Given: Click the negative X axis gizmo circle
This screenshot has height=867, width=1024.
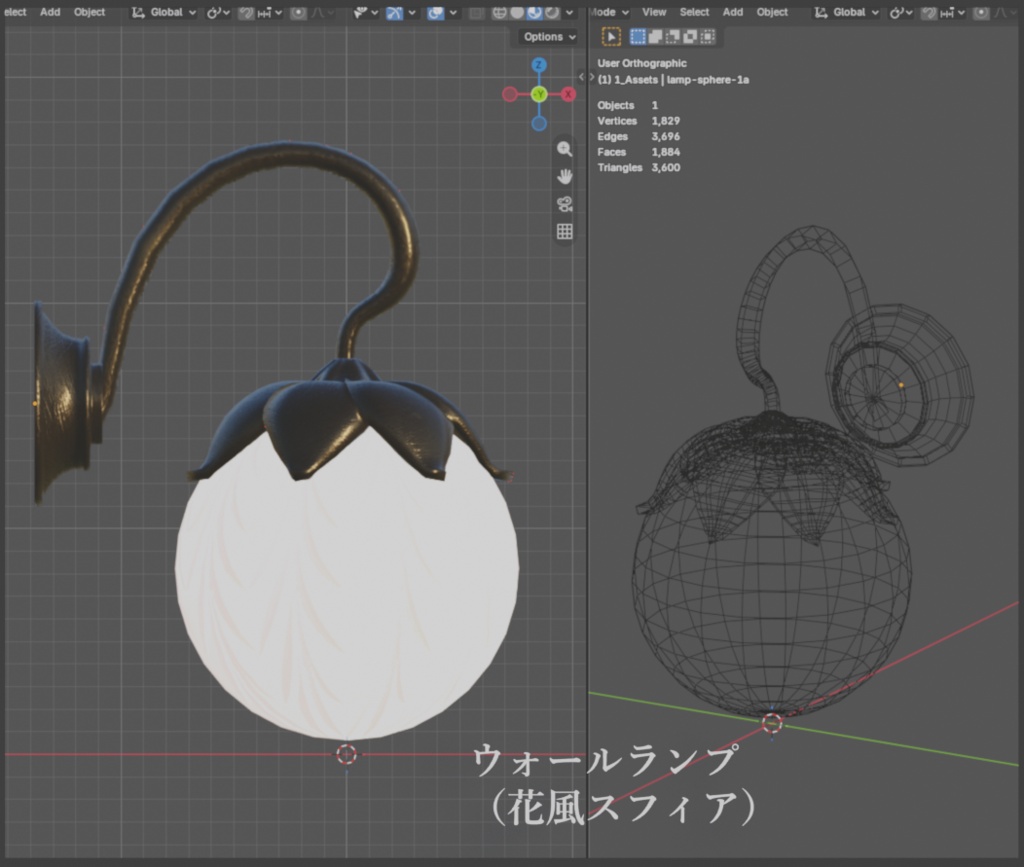Looking at the screenshot, I should click(x=509, y=95).
